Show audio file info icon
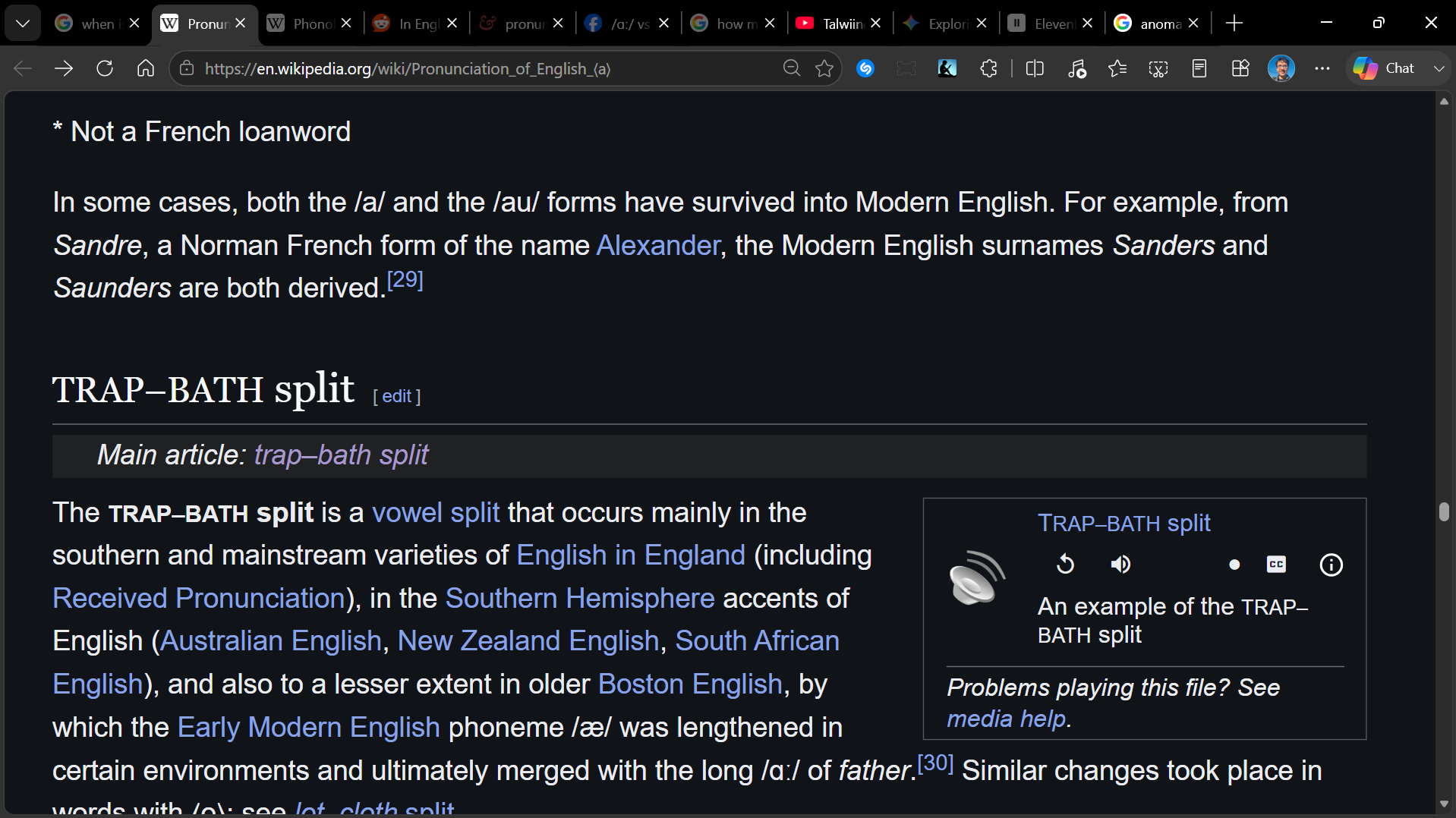Viewport: 1456px width, 818px height. [1332, 565]
